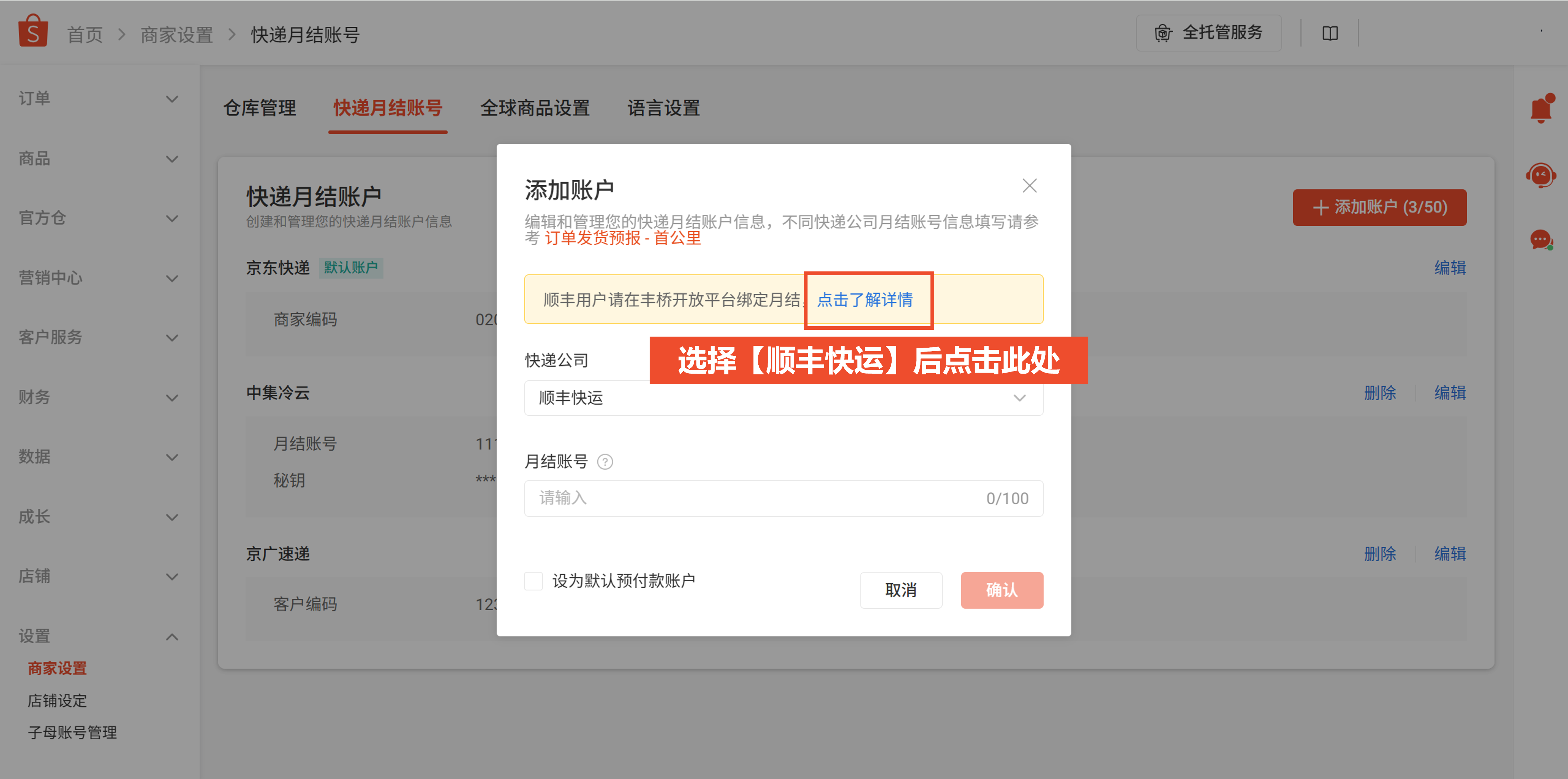Switch to the 仓库管理 tab

pos(260,108)
